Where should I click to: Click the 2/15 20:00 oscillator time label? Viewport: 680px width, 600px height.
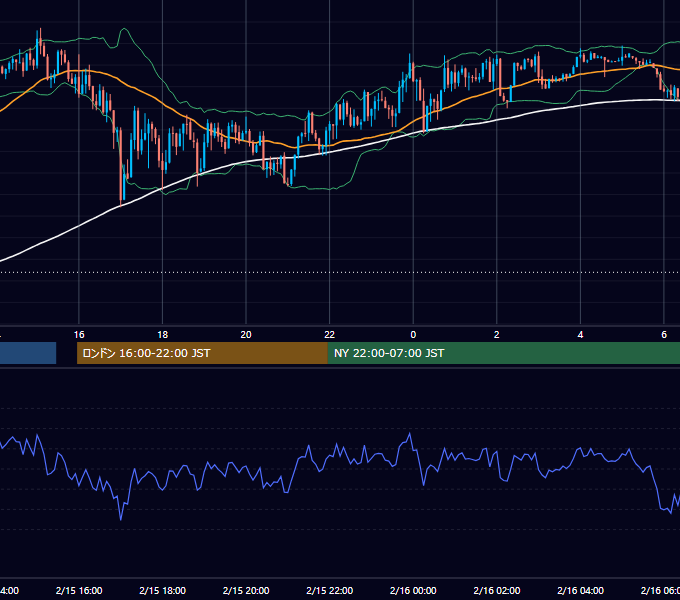[246, 590]
